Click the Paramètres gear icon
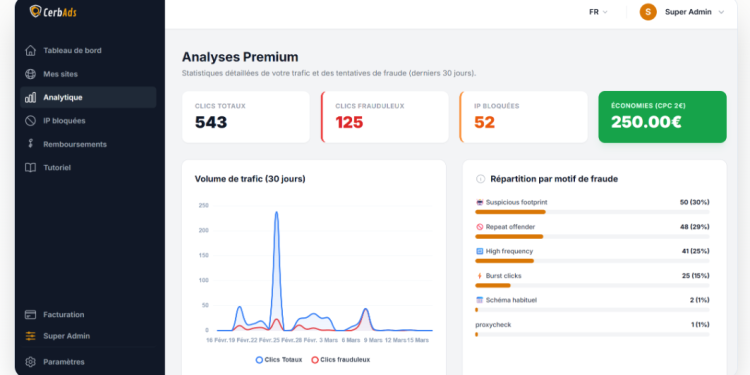The image size is (750, 375). click(x=30, y=362)
